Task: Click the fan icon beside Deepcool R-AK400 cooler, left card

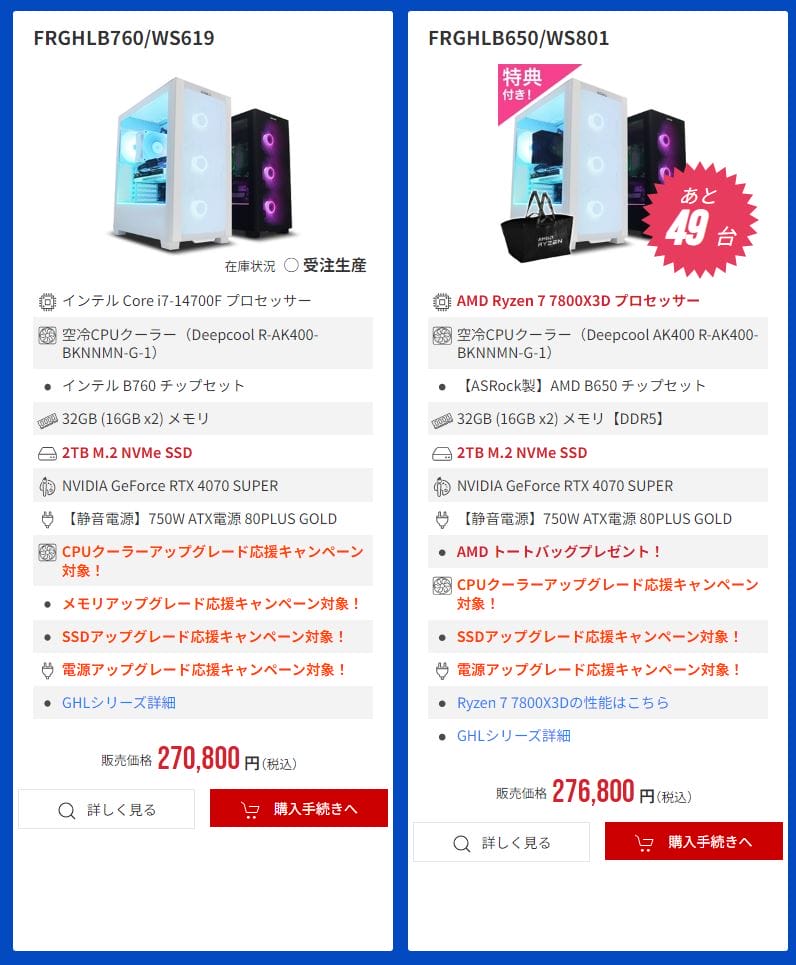Action: 47,335
